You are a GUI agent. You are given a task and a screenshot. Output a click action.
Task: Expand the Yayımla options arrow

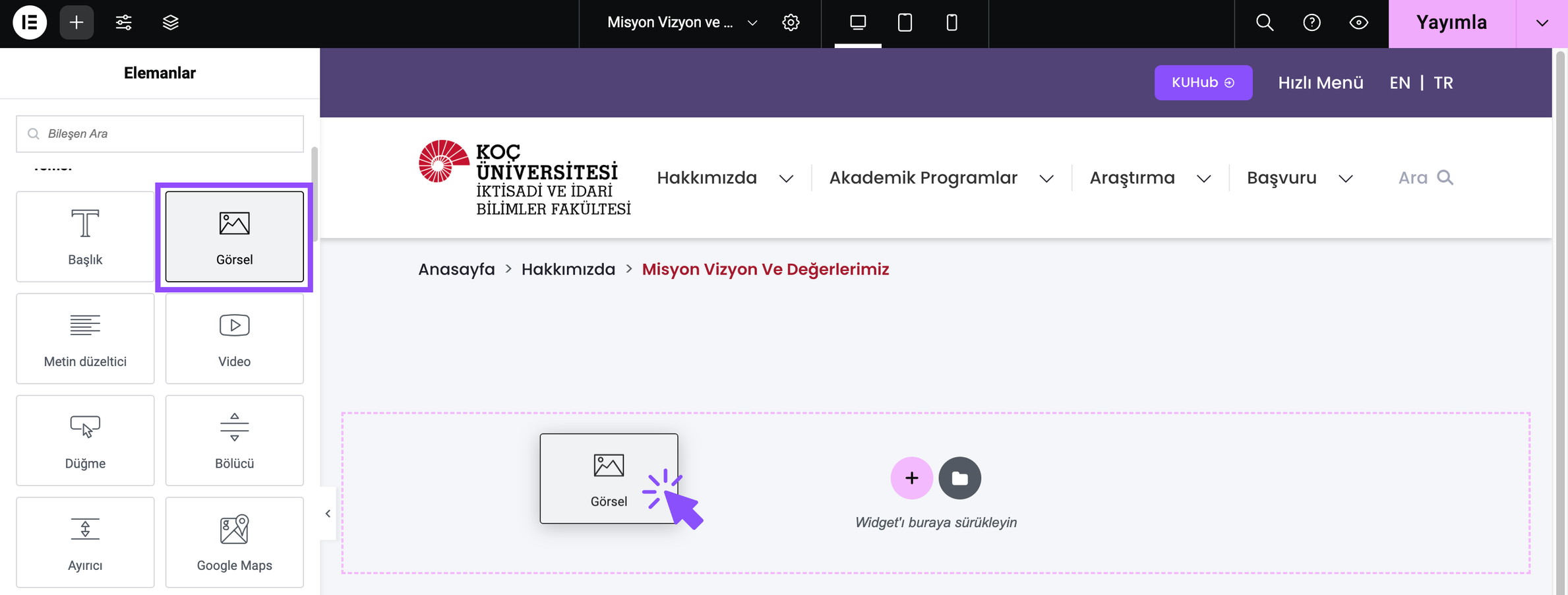pos(1542,23)
